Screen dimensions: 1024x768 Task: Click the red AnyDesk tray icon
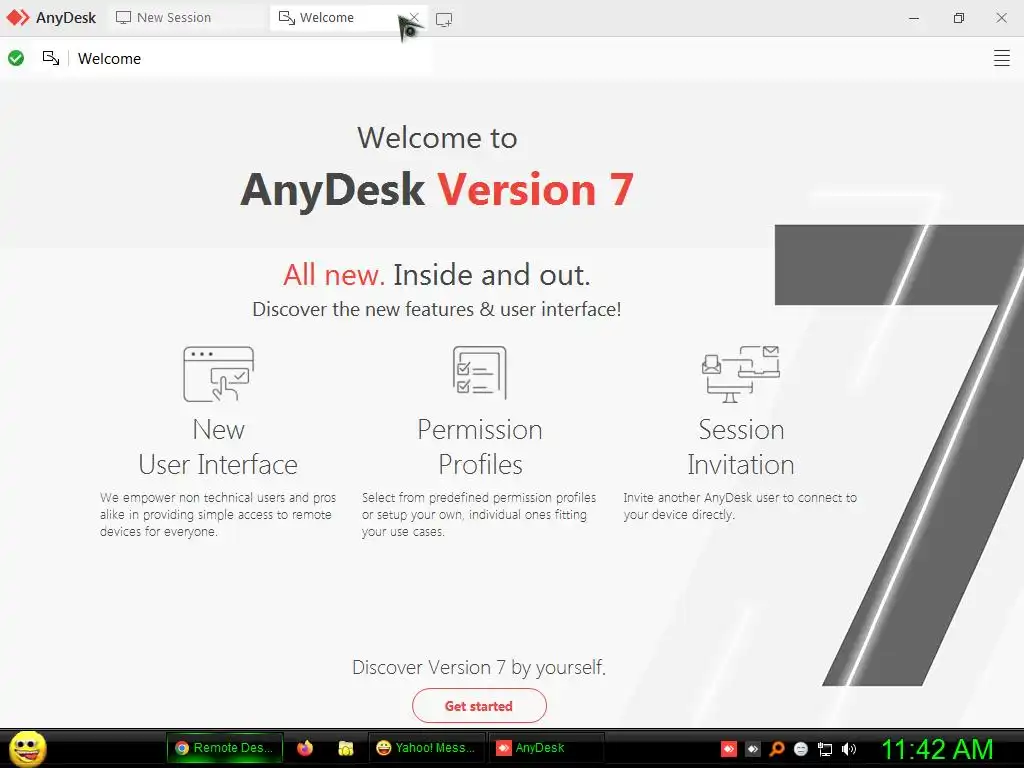coord(729,749)
